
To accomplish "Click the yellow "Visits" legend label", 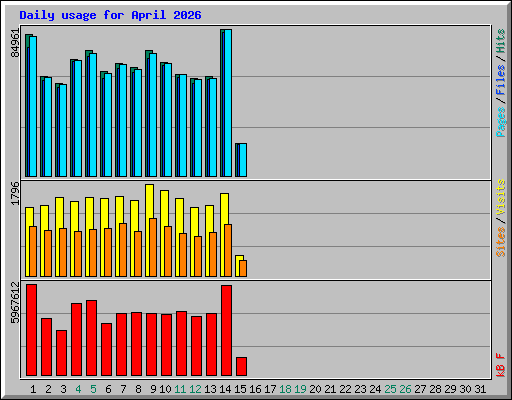I will (500, 197).
